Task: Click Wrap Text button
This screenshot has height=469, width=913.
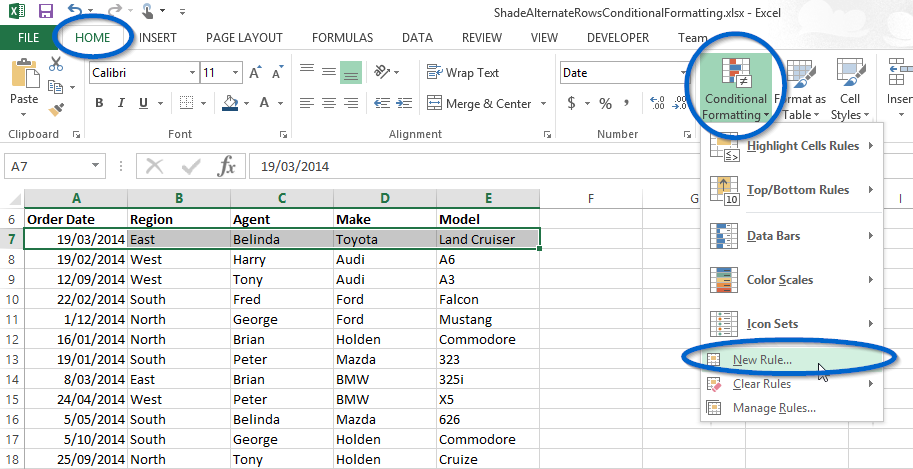Action: (x=462, y=72)
